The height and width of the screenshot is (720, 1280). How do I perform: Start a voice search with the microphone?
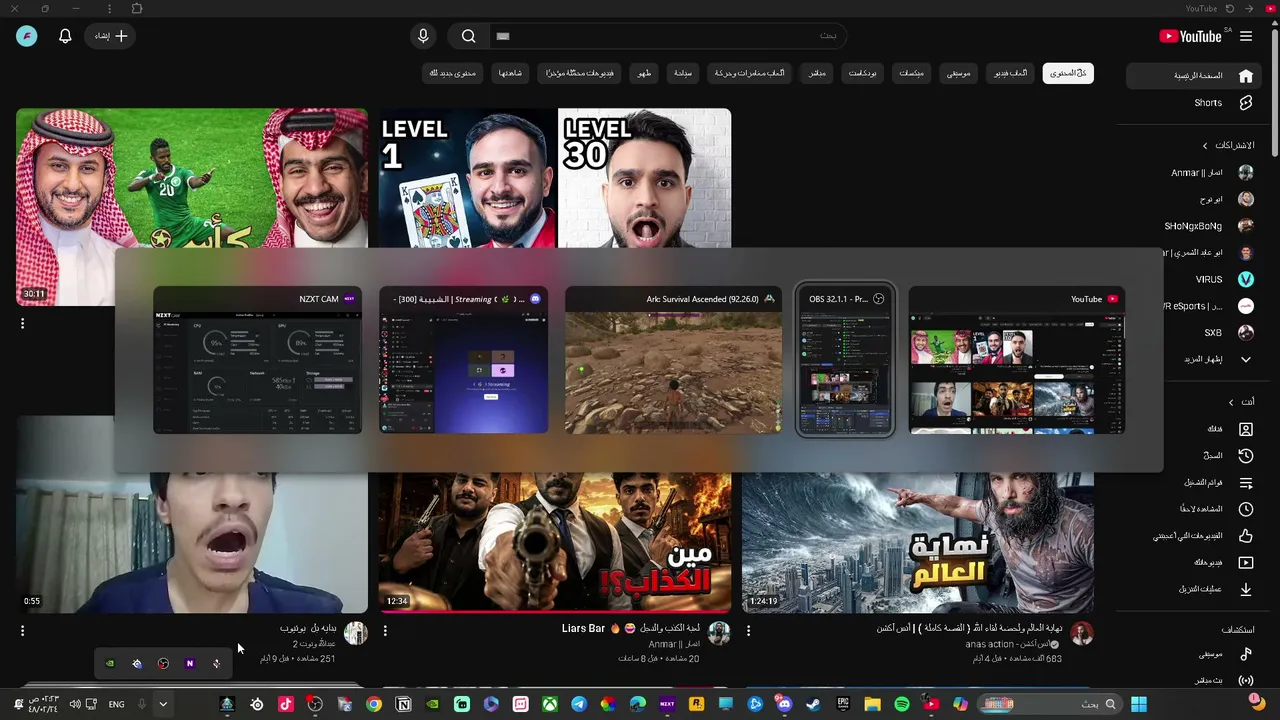(423, 36)
